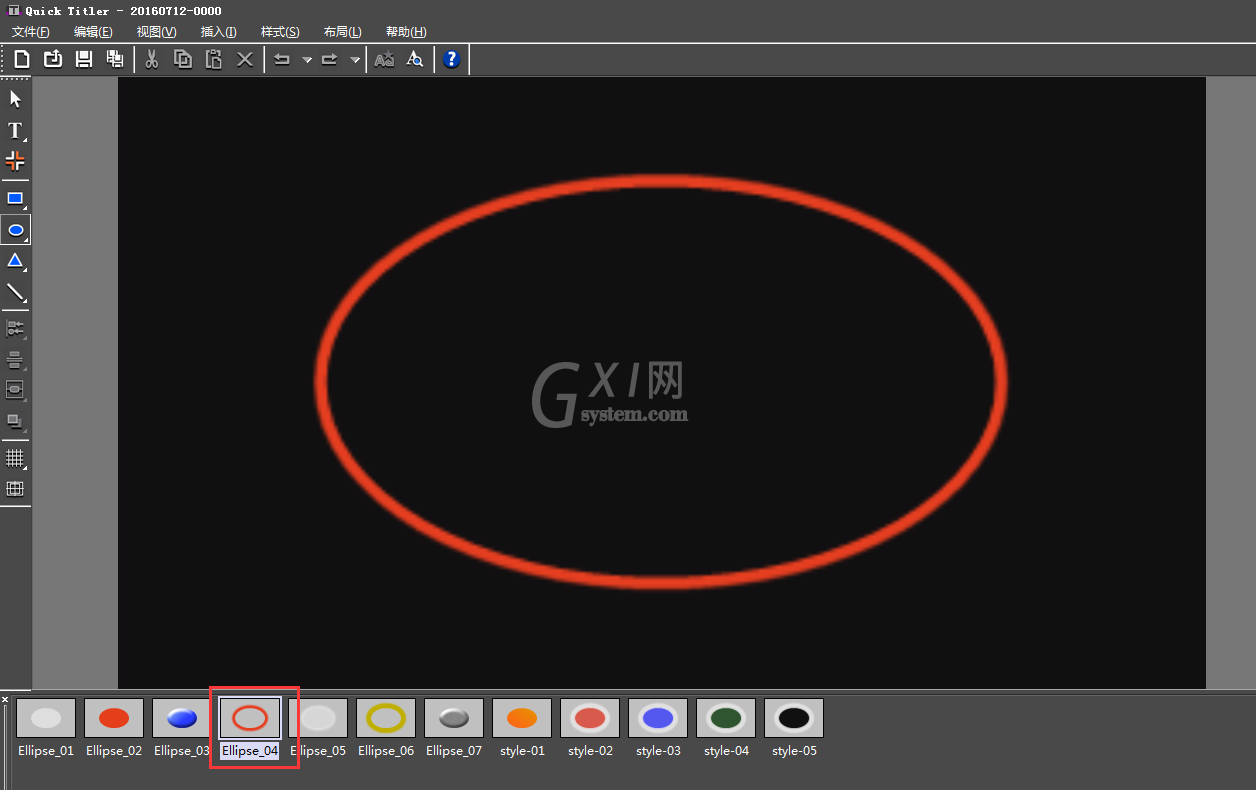
Task: Select the arrow selection tool
Action: [x=15, y=99]
